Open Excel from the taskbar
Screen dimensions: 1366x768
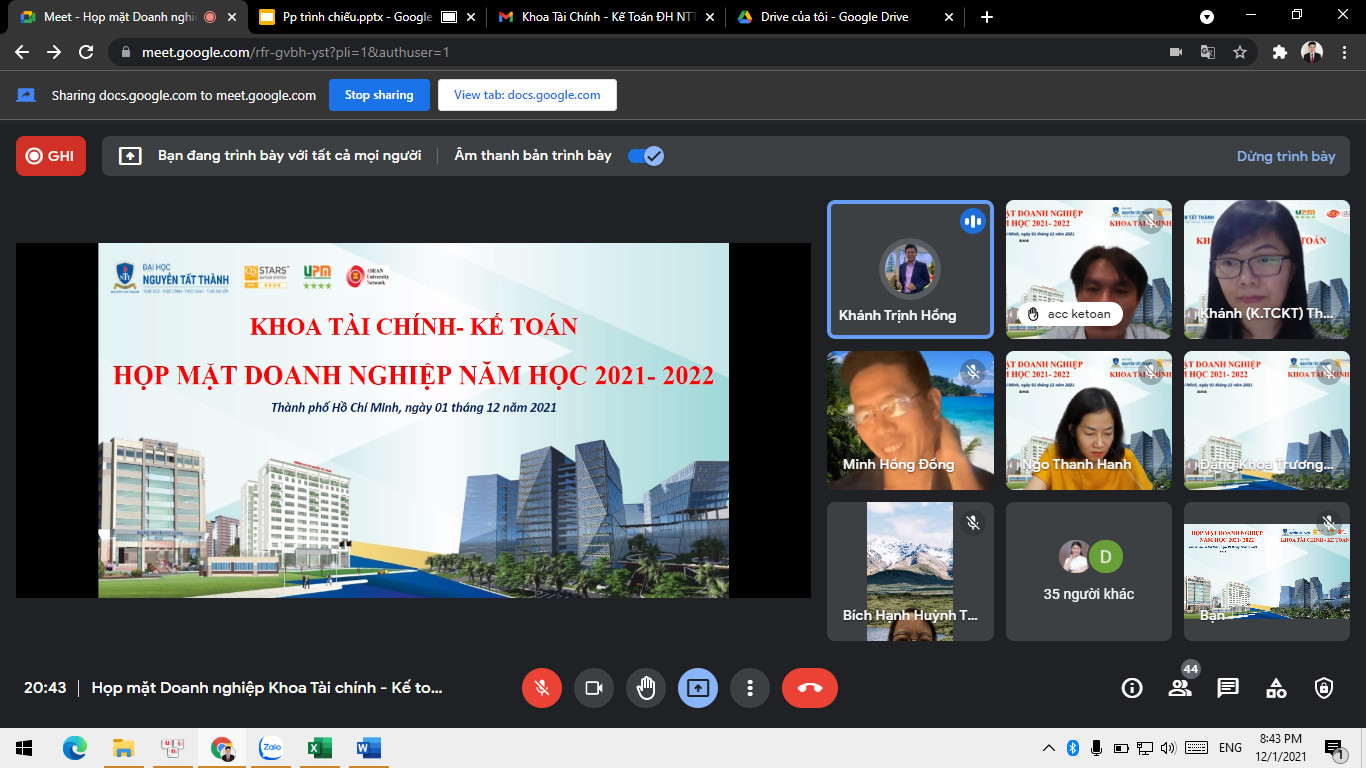(319, 748)
